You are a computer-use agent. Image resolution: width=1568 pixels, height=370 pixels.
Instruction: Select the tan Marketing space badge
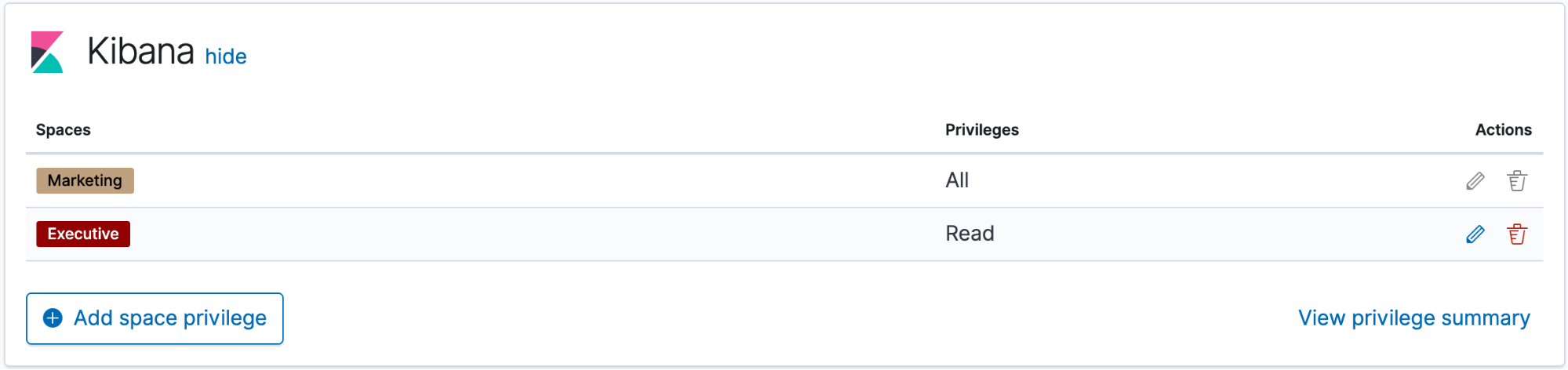pyautogui.click(x=85, y=180)
